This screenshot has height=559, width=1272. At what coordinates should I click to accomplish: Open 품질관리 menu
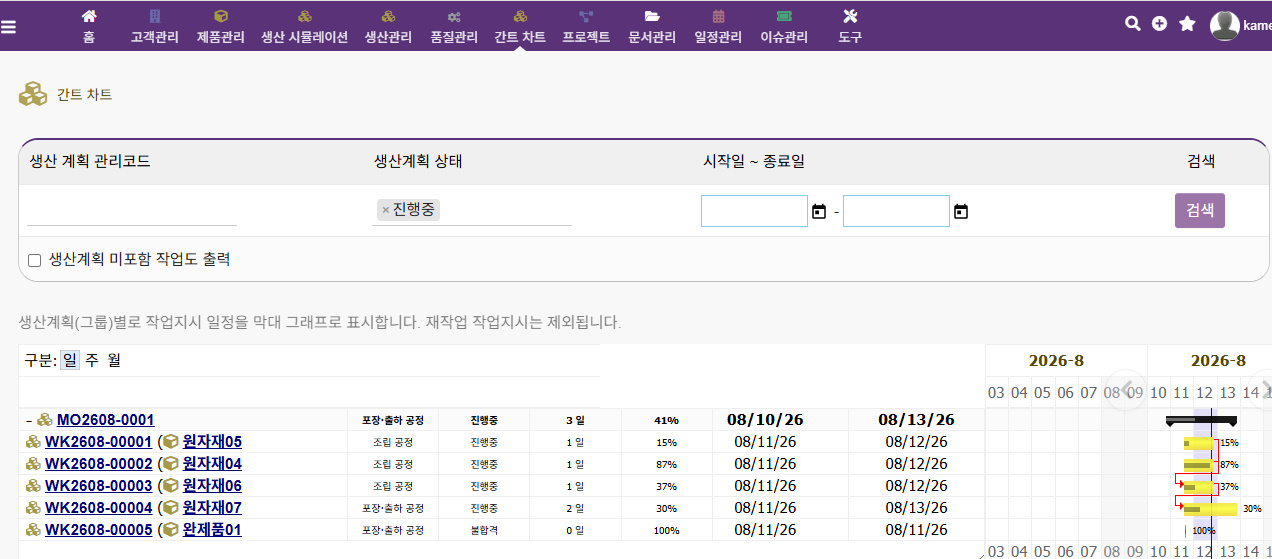pos(454,27)
